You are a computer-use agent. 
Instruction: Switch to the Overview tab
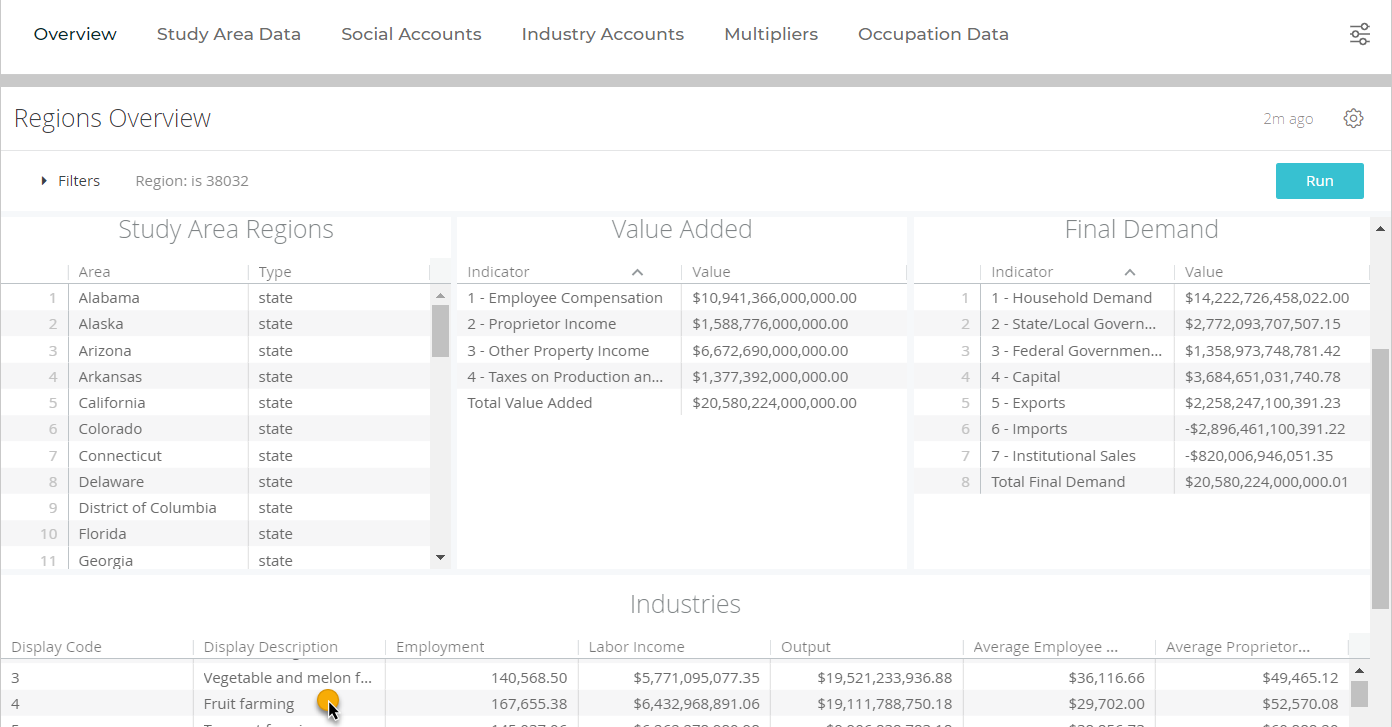tap(75, 34)
